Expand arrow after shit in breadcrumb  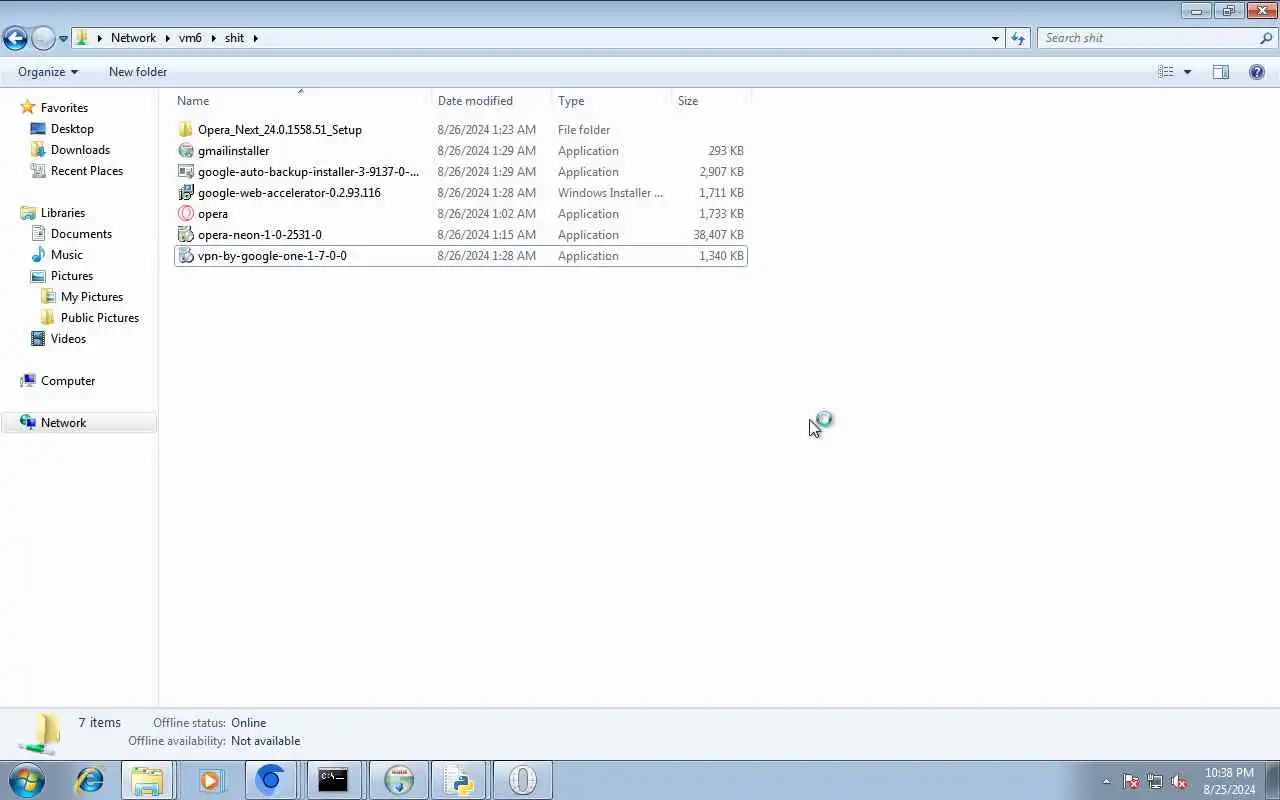pyautogui.click(x=255, y=38)
